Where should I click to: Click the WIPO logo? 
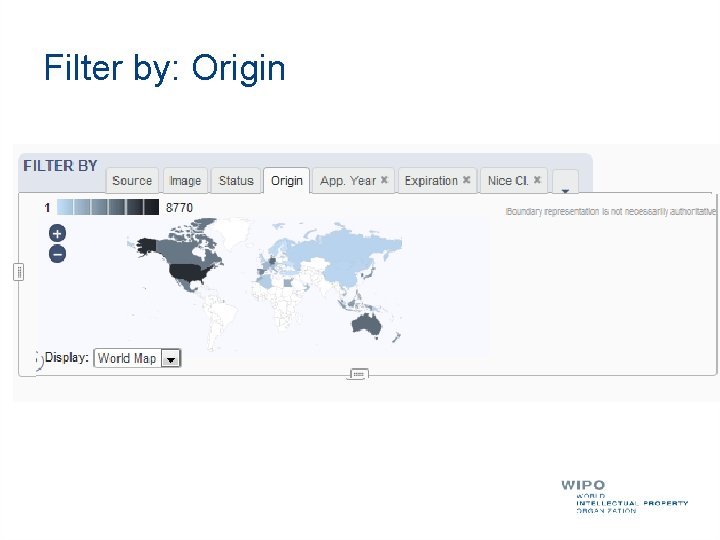[624, 496]
